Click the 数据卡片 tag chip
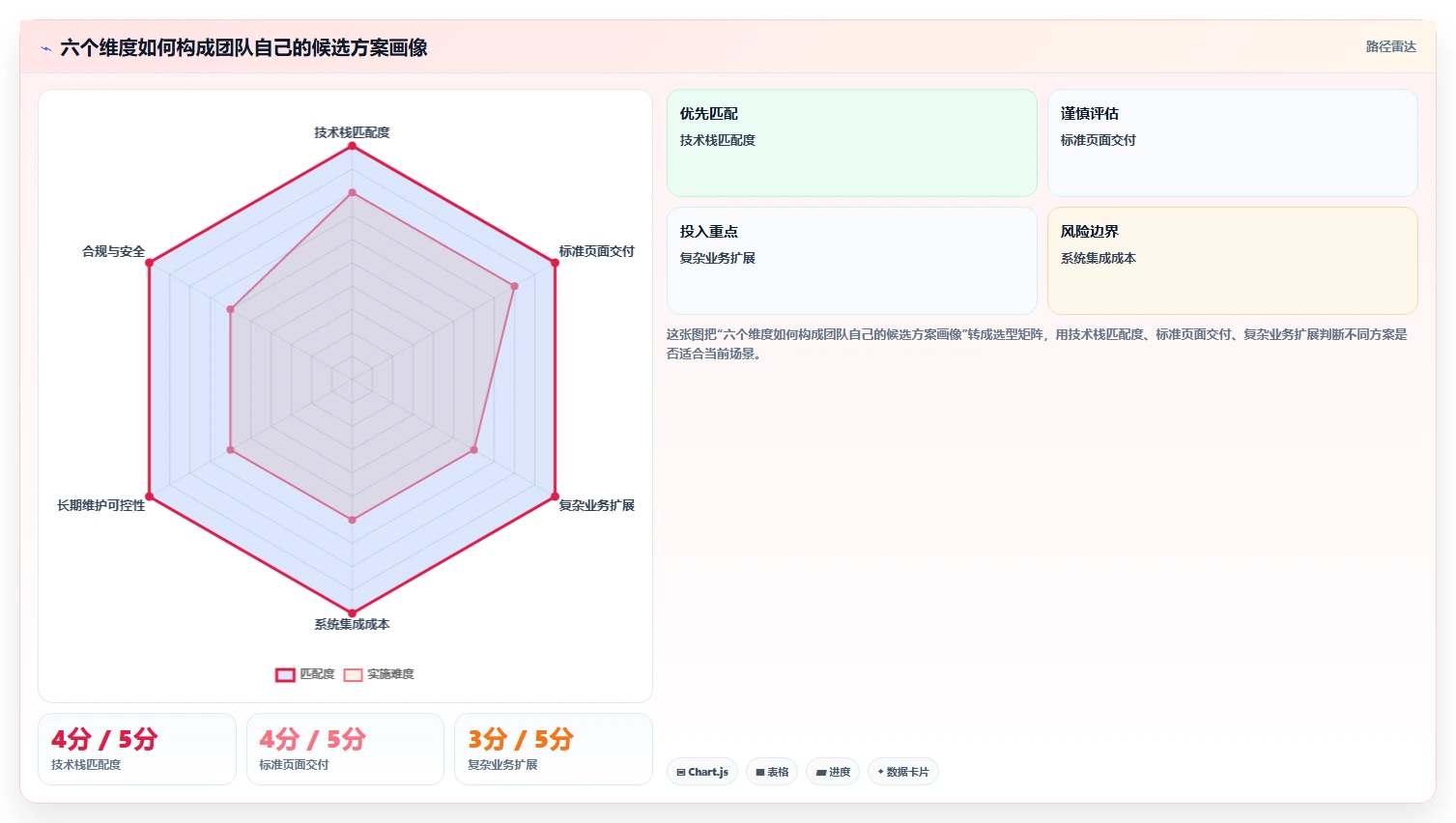 (903, 772)
